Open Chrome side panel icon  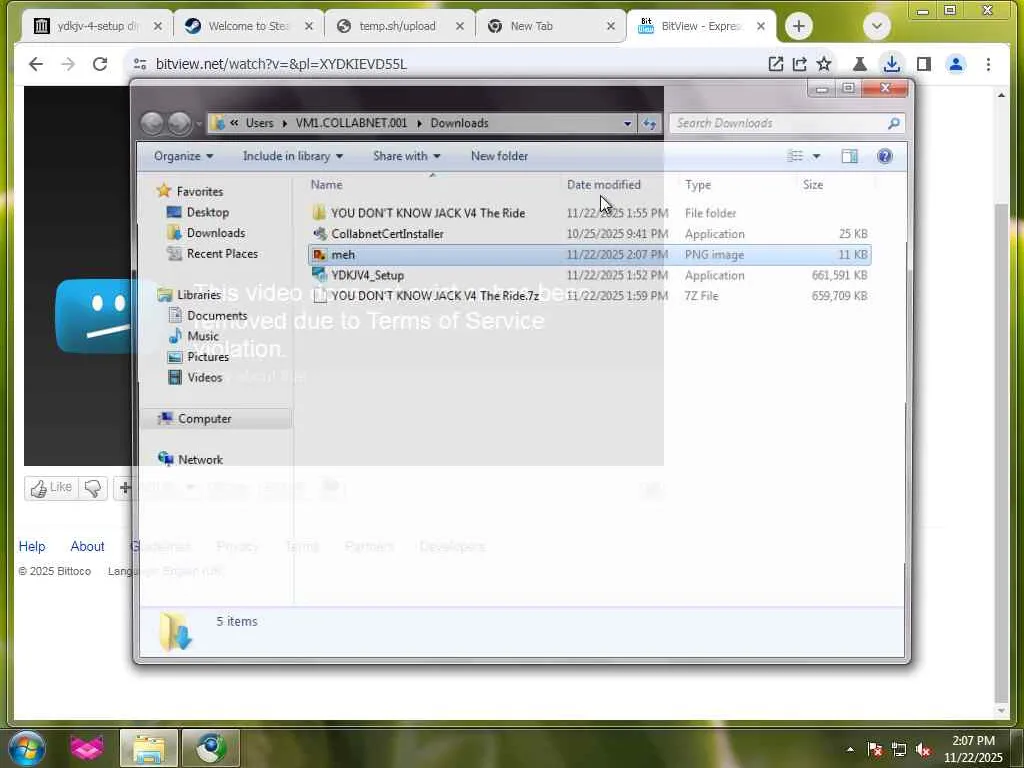(x=923, y=64)
